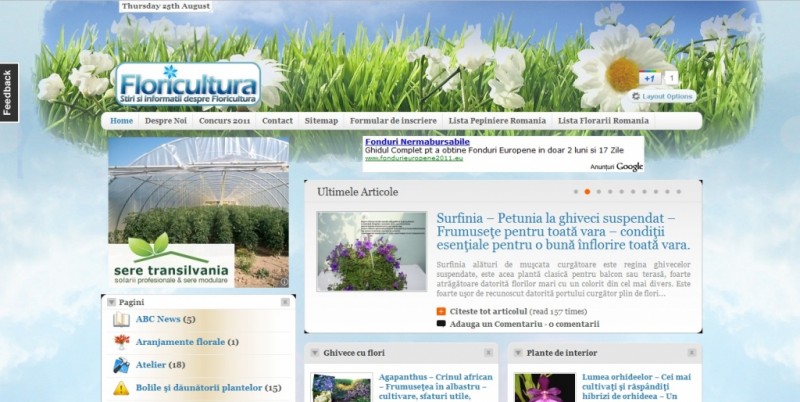Open Layout Options gear button
The width and height of the screenshot is (800, 402).
click(x=662, y=96)
